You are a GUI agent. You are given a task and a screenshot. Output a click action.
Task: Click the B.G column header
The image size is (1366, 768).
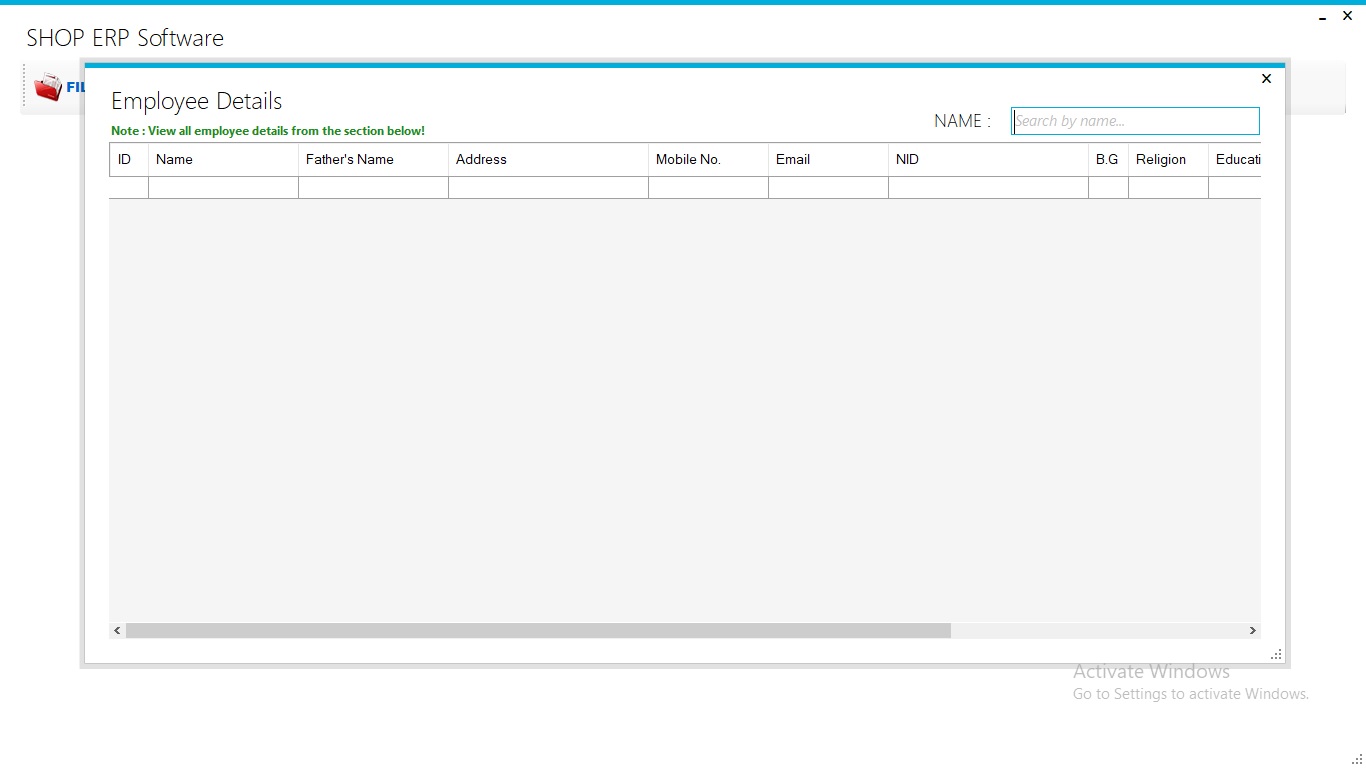(x=1107, y=159)
